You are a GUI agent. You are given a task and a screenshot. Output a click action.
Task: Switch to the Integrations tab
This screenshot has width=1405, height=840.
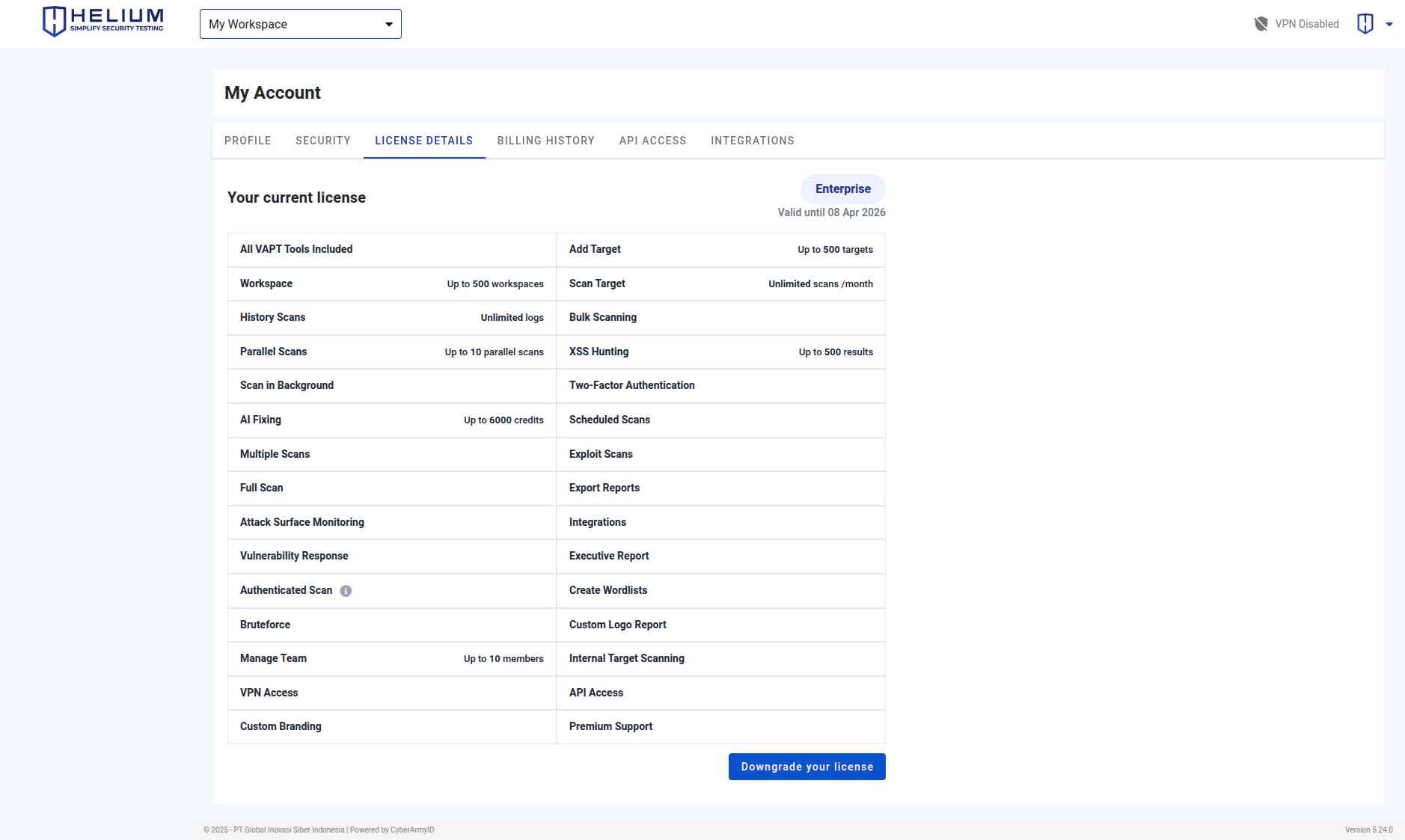[x=752, y=141]
